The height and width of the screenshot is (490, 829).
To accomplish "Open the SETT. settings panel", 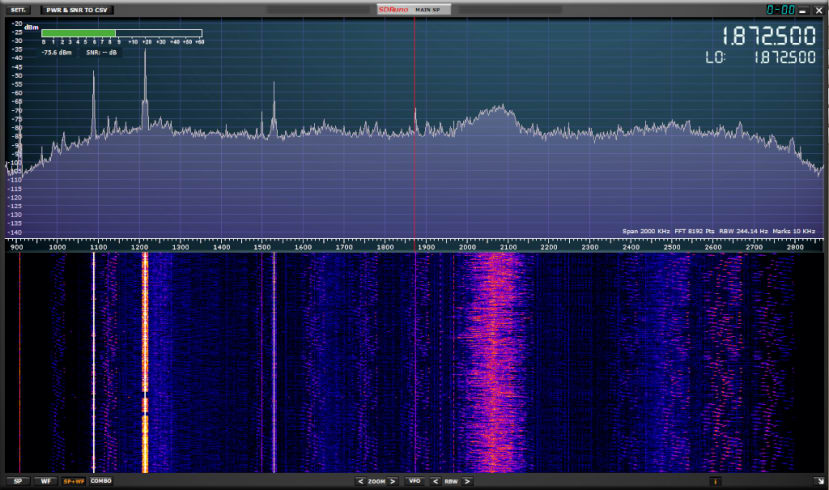I will [x=18, y=10].
